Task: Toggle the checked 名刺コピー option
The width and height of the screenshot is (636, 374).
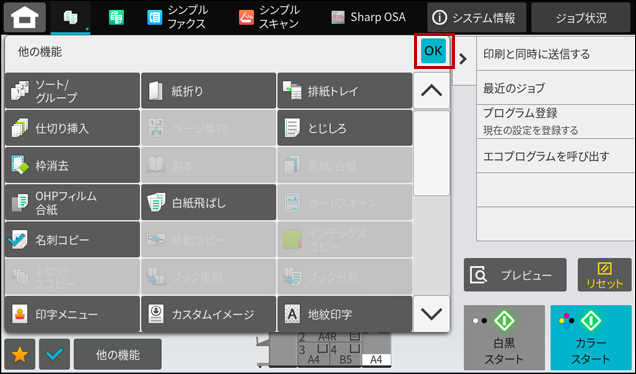Action: (x=73, y=239)
